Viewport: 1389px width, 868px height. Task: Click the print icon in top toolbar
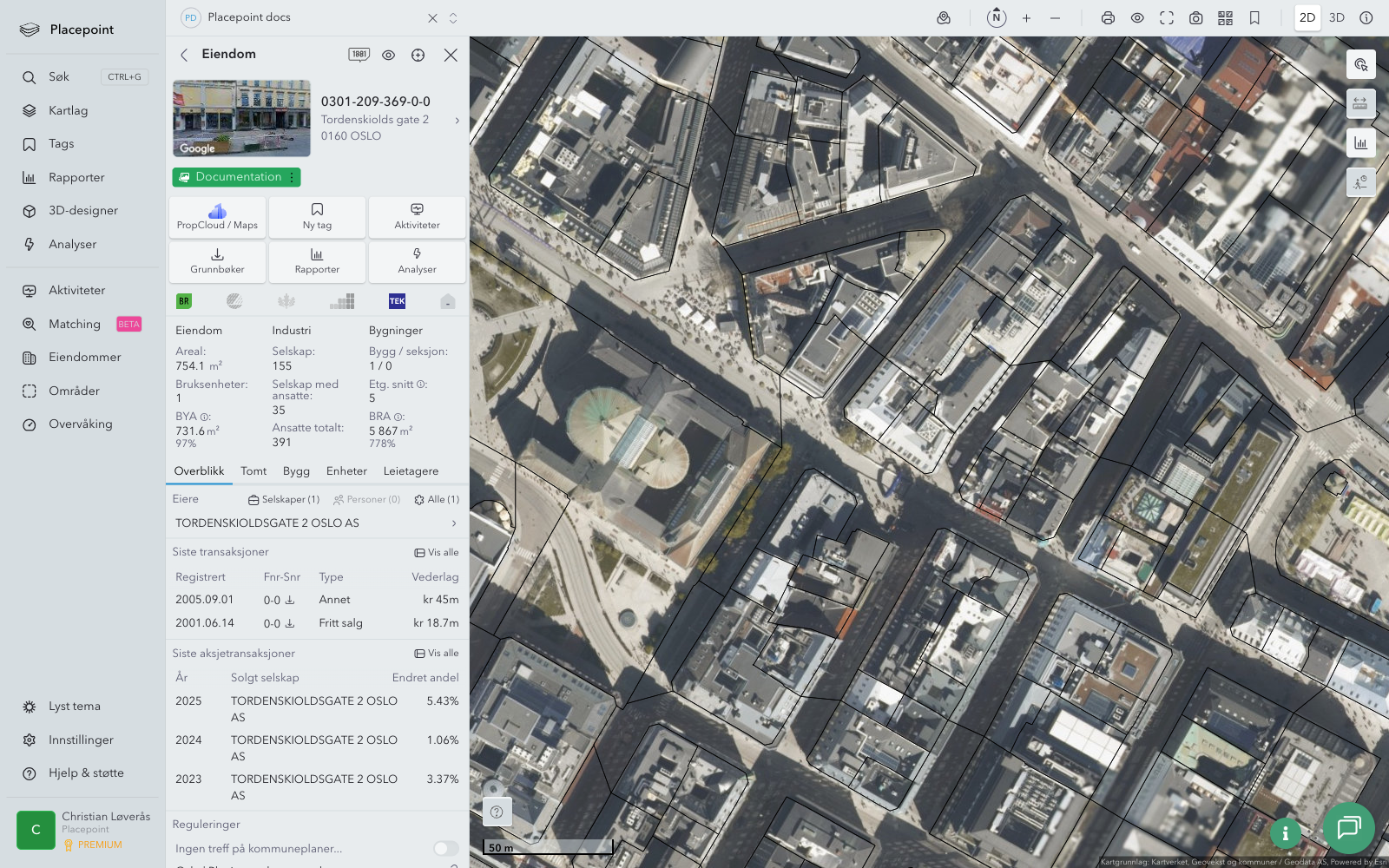(1108, 18)
